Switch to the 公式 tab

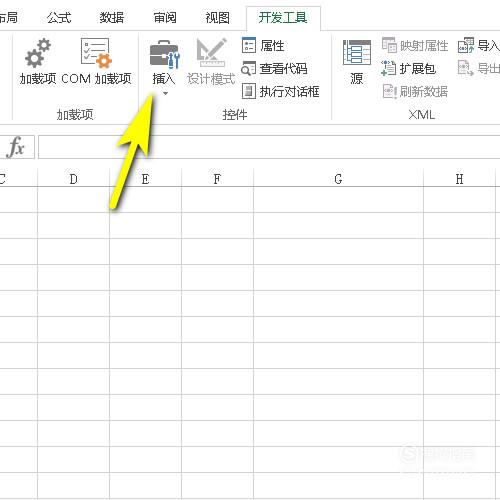[x=59, y=17]
